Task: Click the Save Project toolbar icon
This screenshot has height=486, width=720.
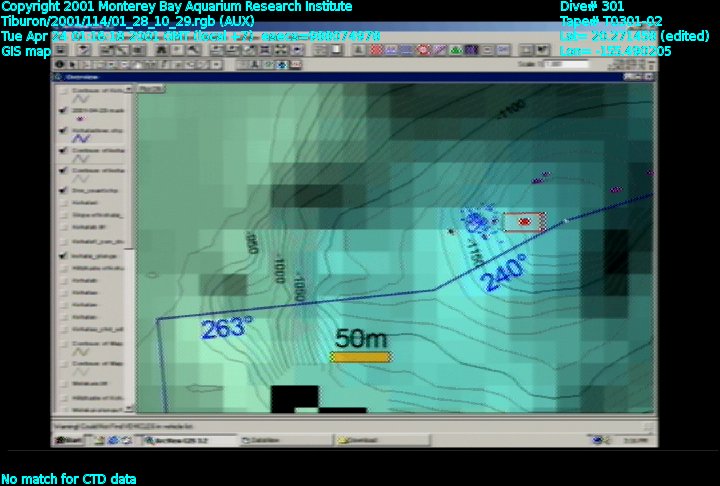Action: pyautogui.click(x=61, y=50)
